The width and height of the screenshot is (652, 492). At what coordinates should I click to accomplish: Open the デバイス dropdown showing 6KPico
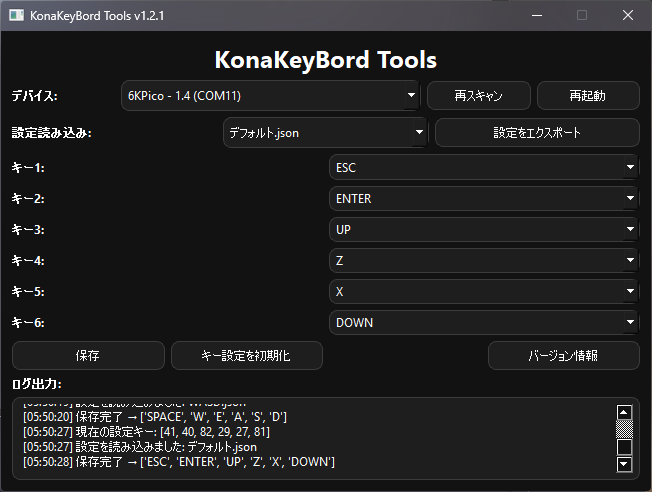[270, 96]
